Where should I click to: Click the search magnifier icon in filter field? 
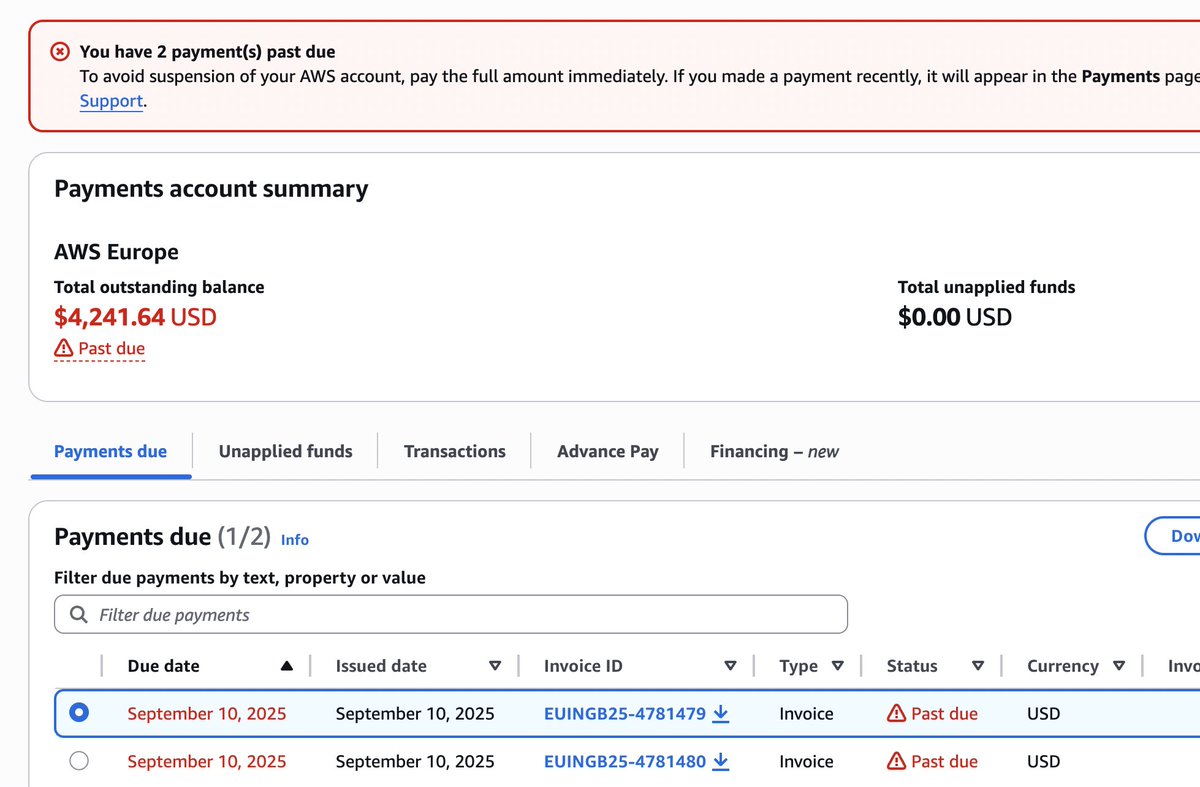point(78,614)
